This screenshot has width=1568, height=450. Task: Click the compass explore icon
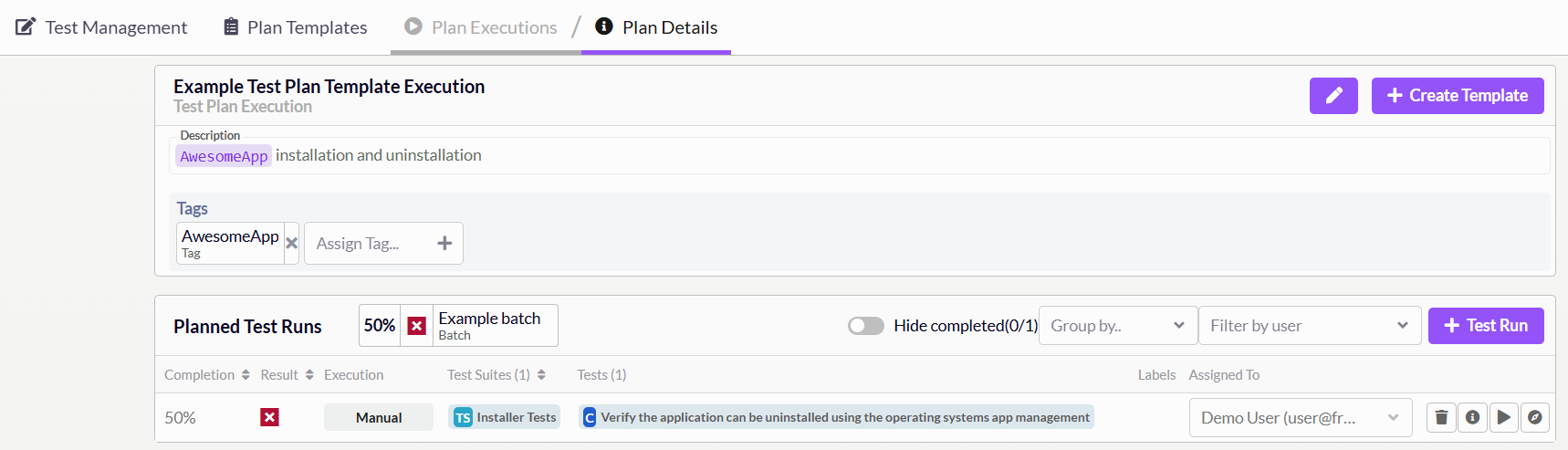pyautogui.click(x=1535, y=417)
